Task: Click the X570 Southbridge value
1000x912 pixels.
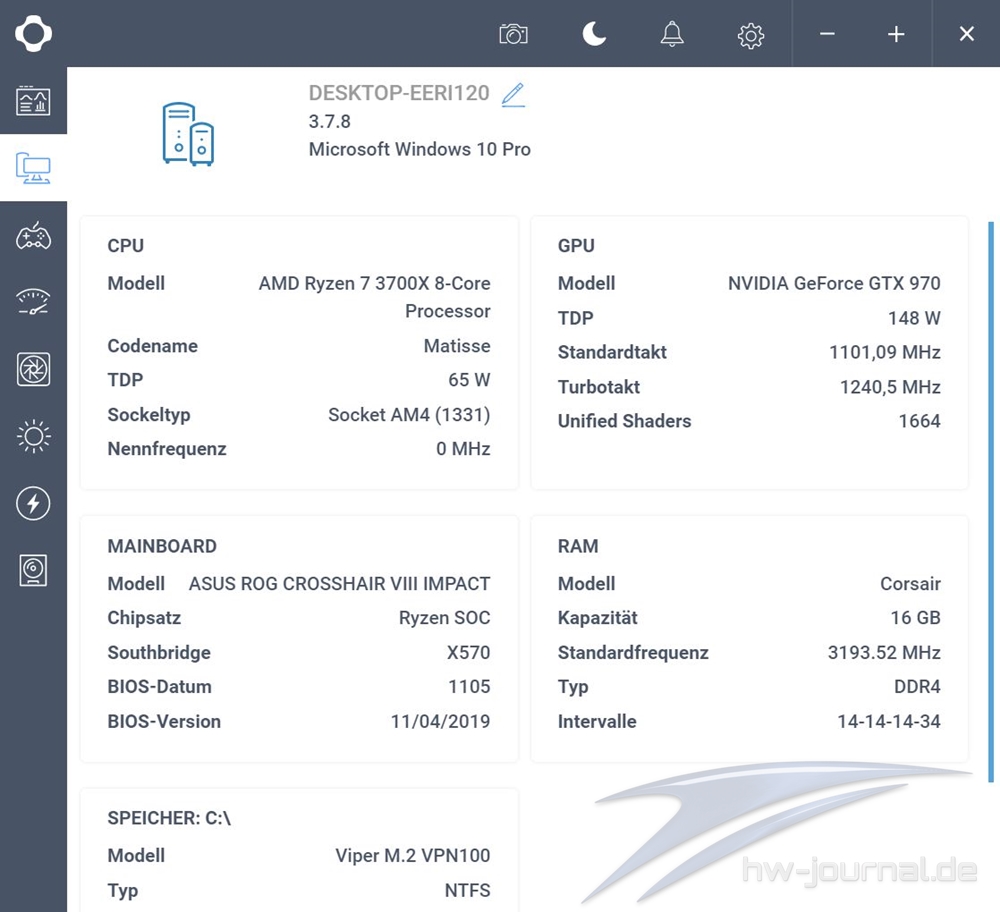Action: (469, 652)
